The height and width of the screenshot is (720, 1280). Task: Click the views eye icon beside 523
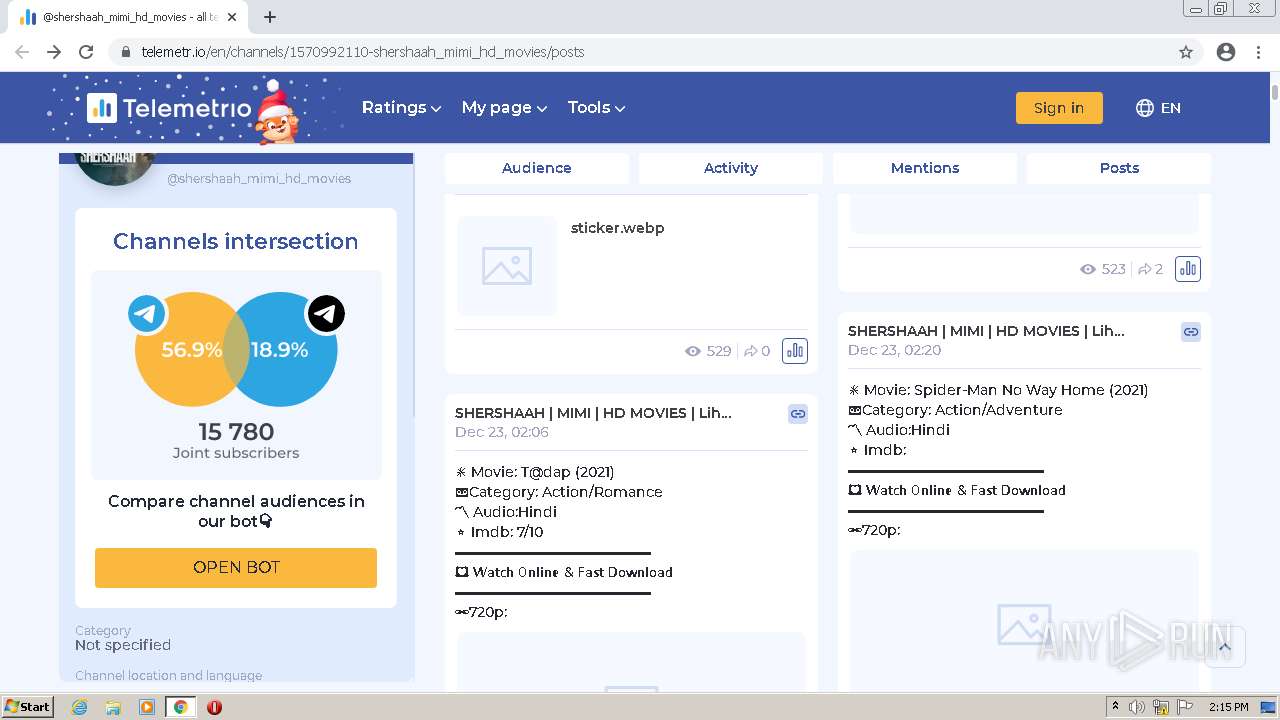(x=1088, y=269)
